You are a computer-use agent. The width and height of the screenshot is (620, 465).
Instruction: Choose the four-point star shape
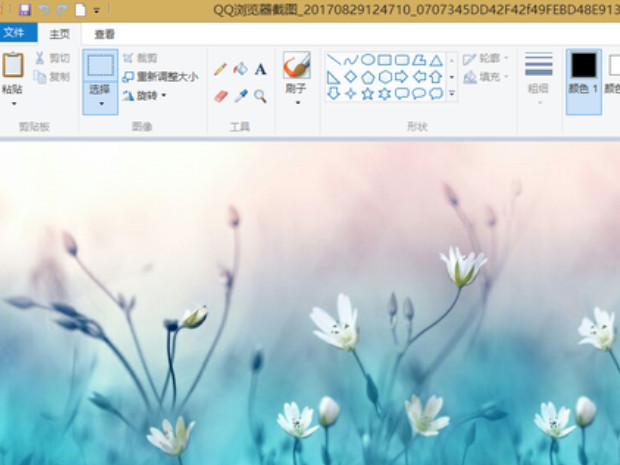351,94
